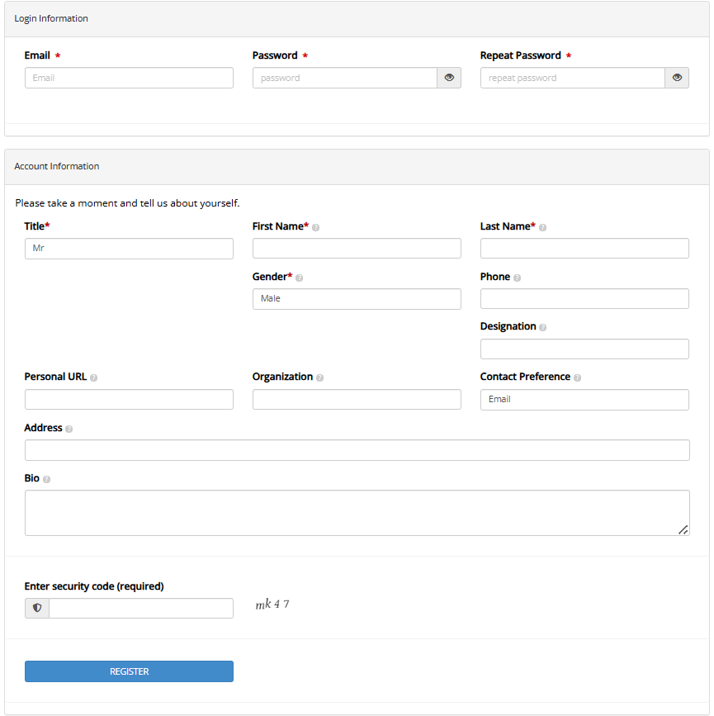Click the Organization help icon
The width and height of the screenshot is (714, 716).
pos(320,378)
